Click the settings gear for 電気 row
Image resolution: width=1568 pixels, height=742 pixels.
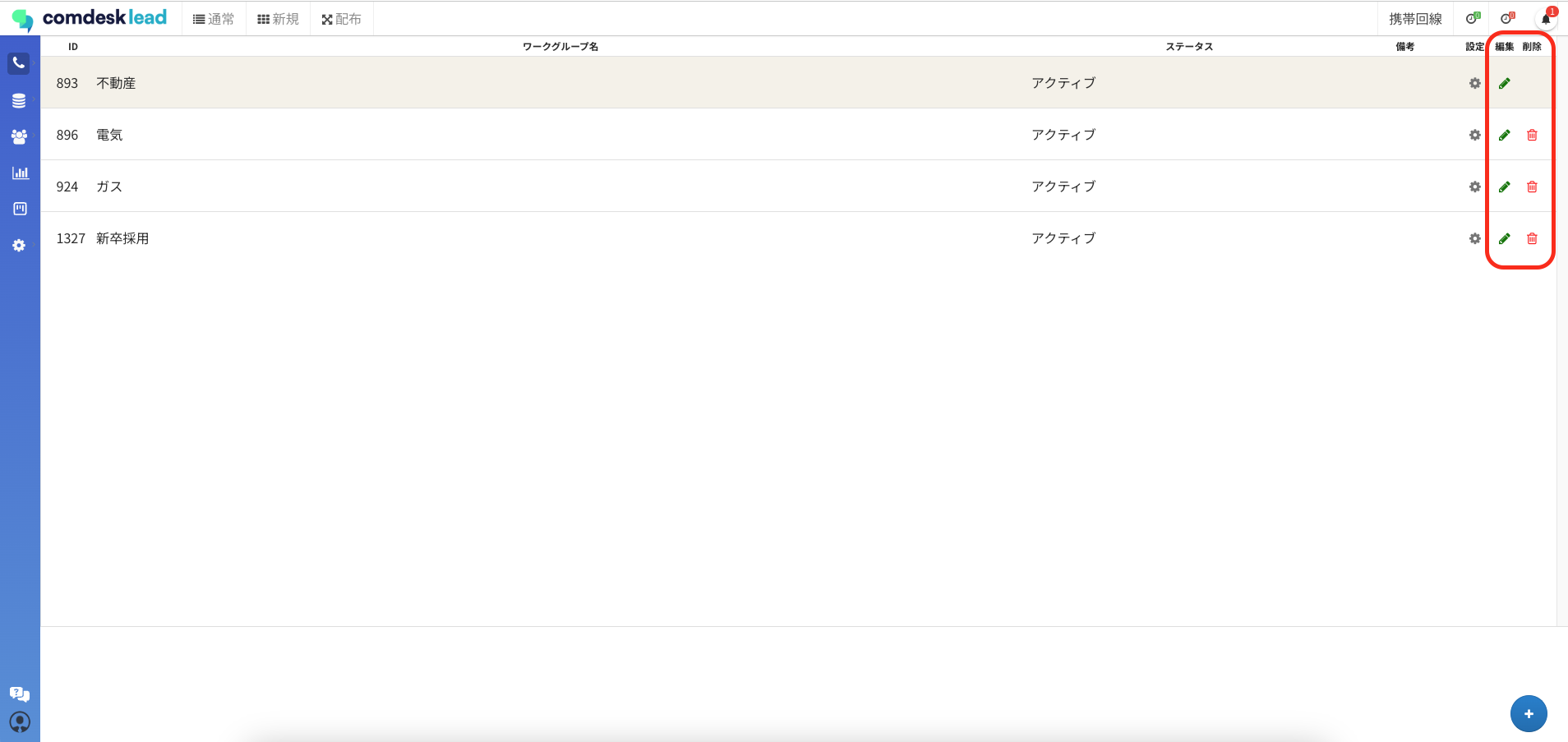coord(1475,135)
